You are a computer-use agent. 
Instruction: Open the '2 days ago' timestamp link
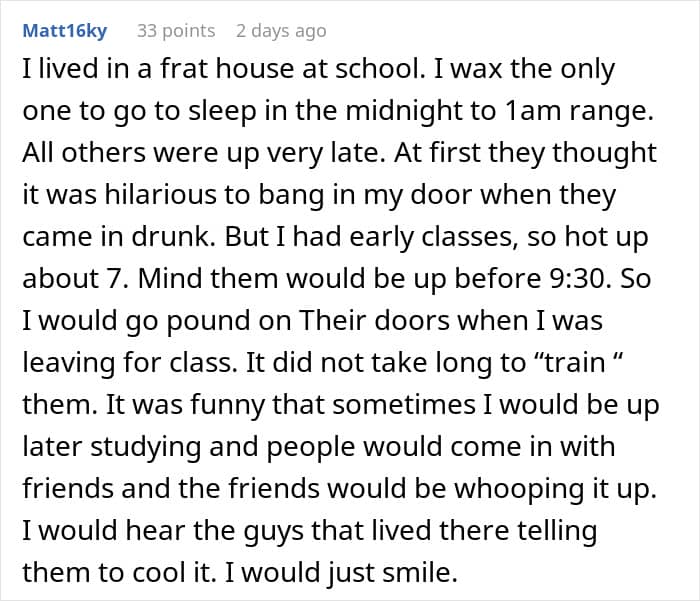[281, 31]
